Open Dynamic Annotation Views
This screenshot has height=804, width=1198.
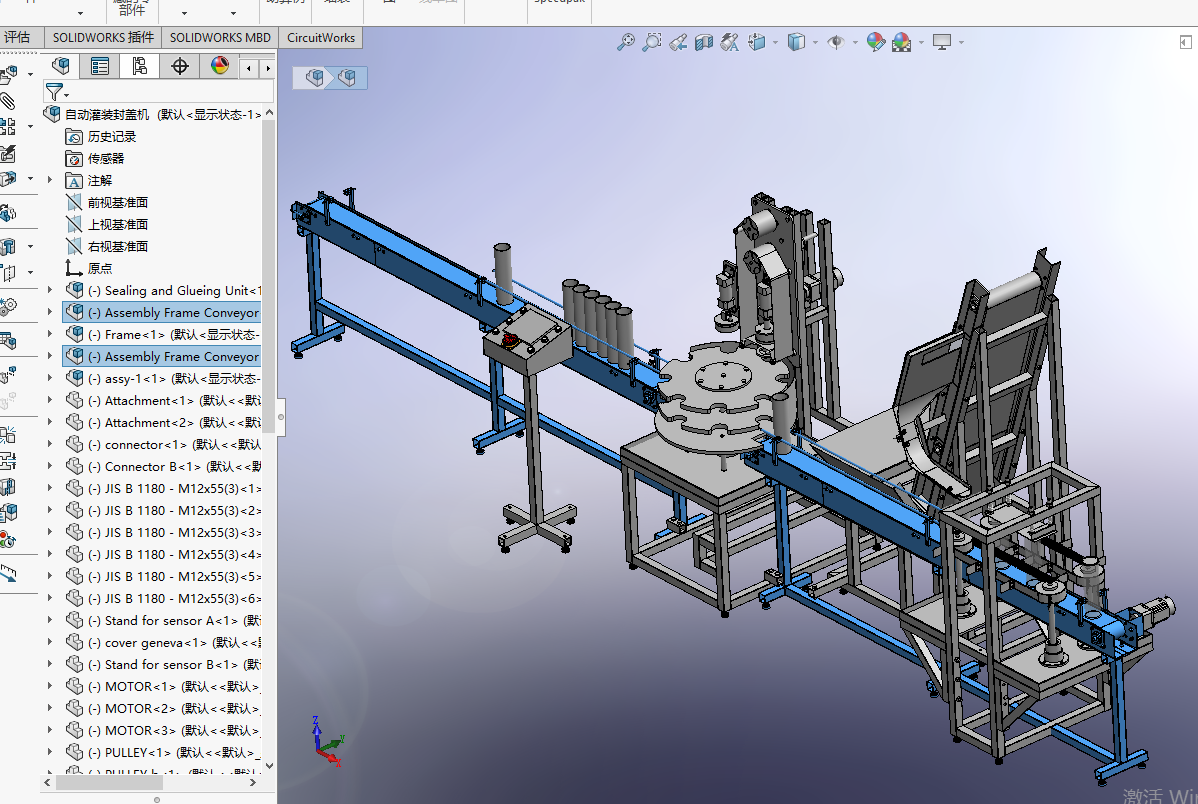coord(730,42)
